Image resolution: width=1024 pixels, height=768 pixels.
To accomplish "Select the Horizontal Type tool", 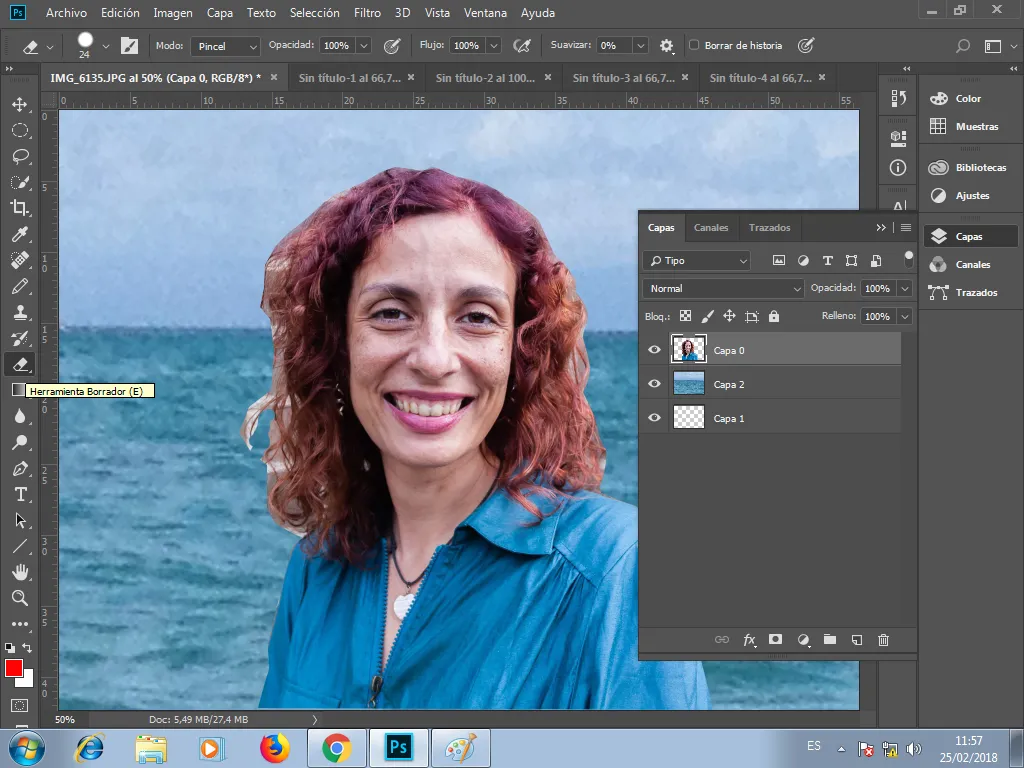I will tap(20, 495).
